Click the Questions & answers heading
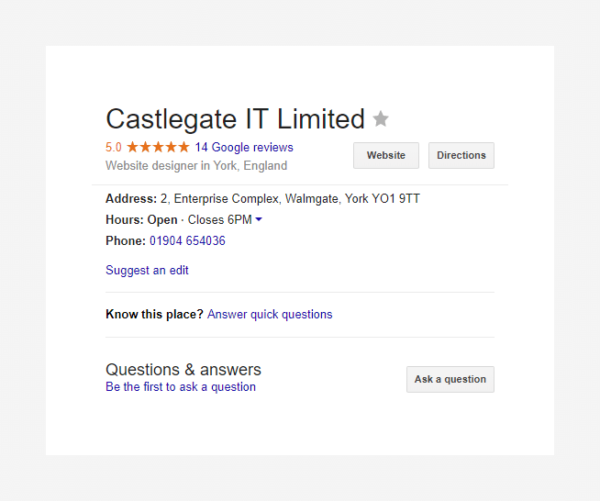Viewport: 600px width, 501px height. [183, 370]
